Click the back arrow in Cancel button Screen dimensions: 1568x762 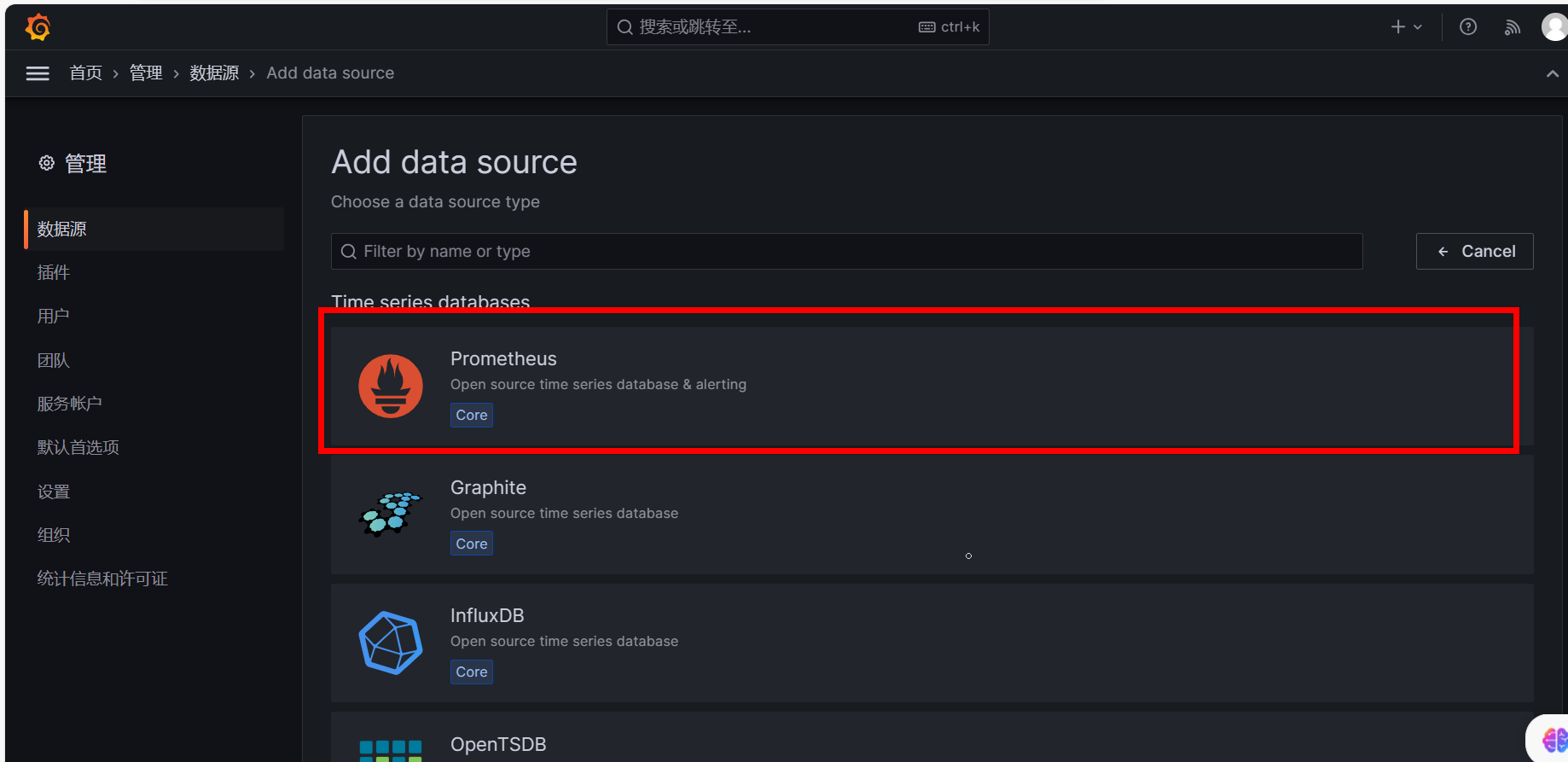point(1443,252)
